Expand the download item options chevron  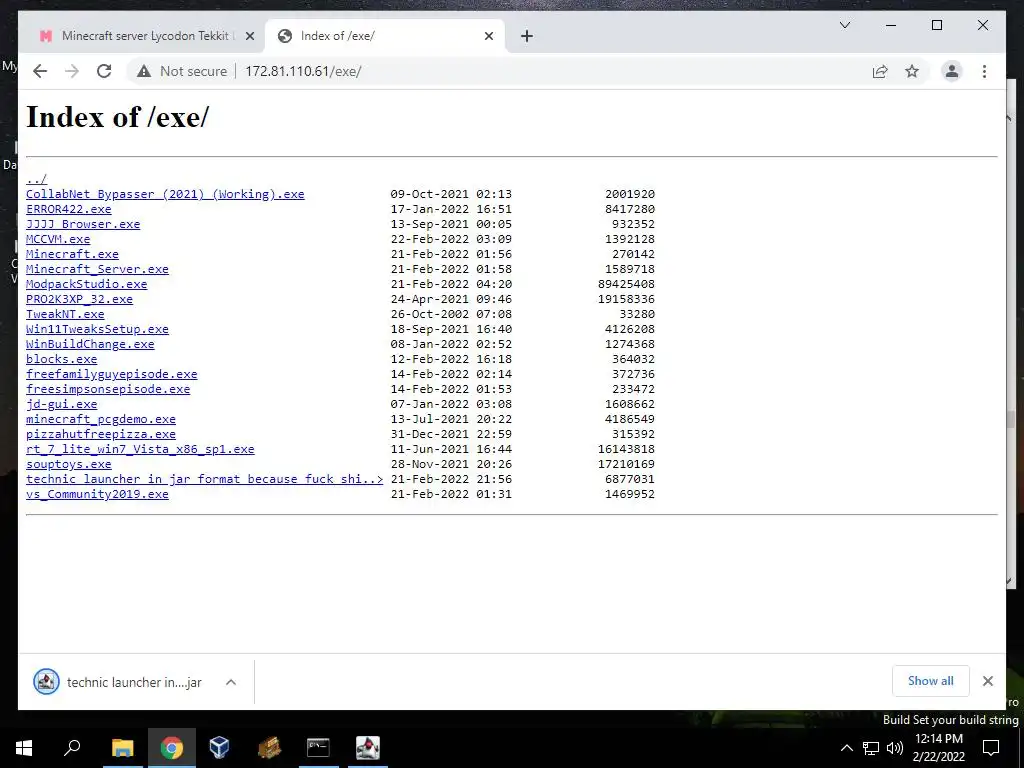(231, 682)
